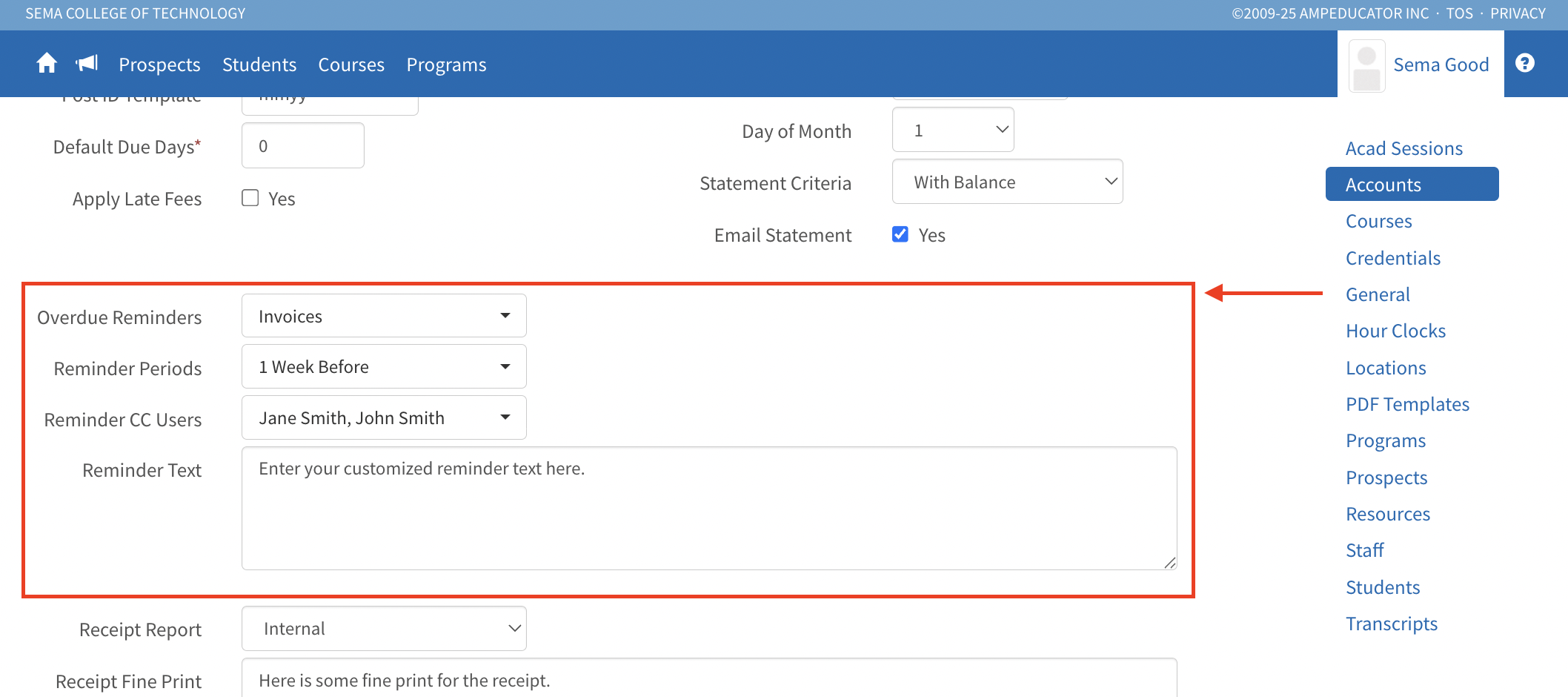
Task: Expand the Reminder Periods dropdown
Action: click(384, 367)
